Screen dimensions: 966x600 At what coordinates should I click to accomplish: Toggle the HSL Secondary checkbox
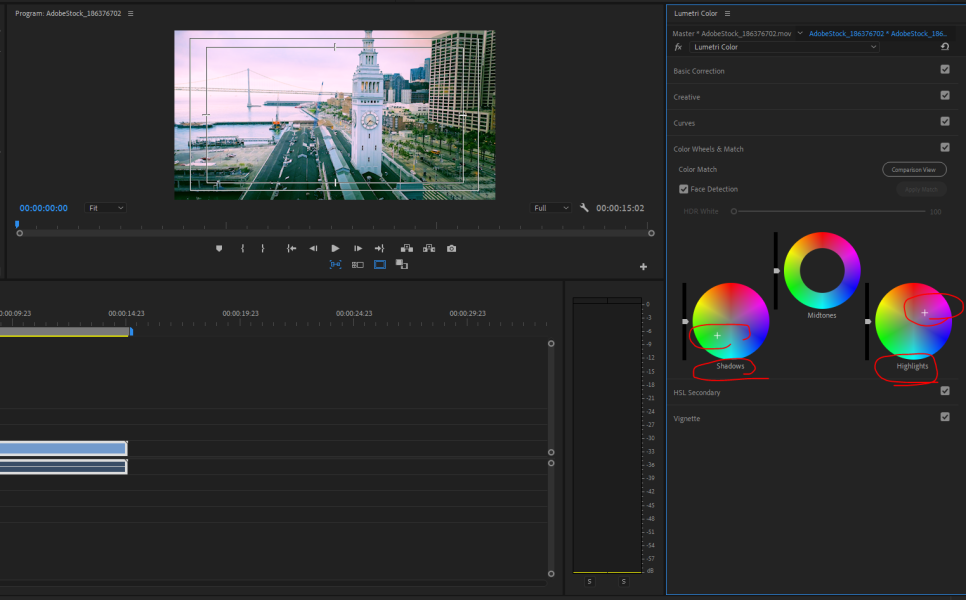click(x=945, y=391)
